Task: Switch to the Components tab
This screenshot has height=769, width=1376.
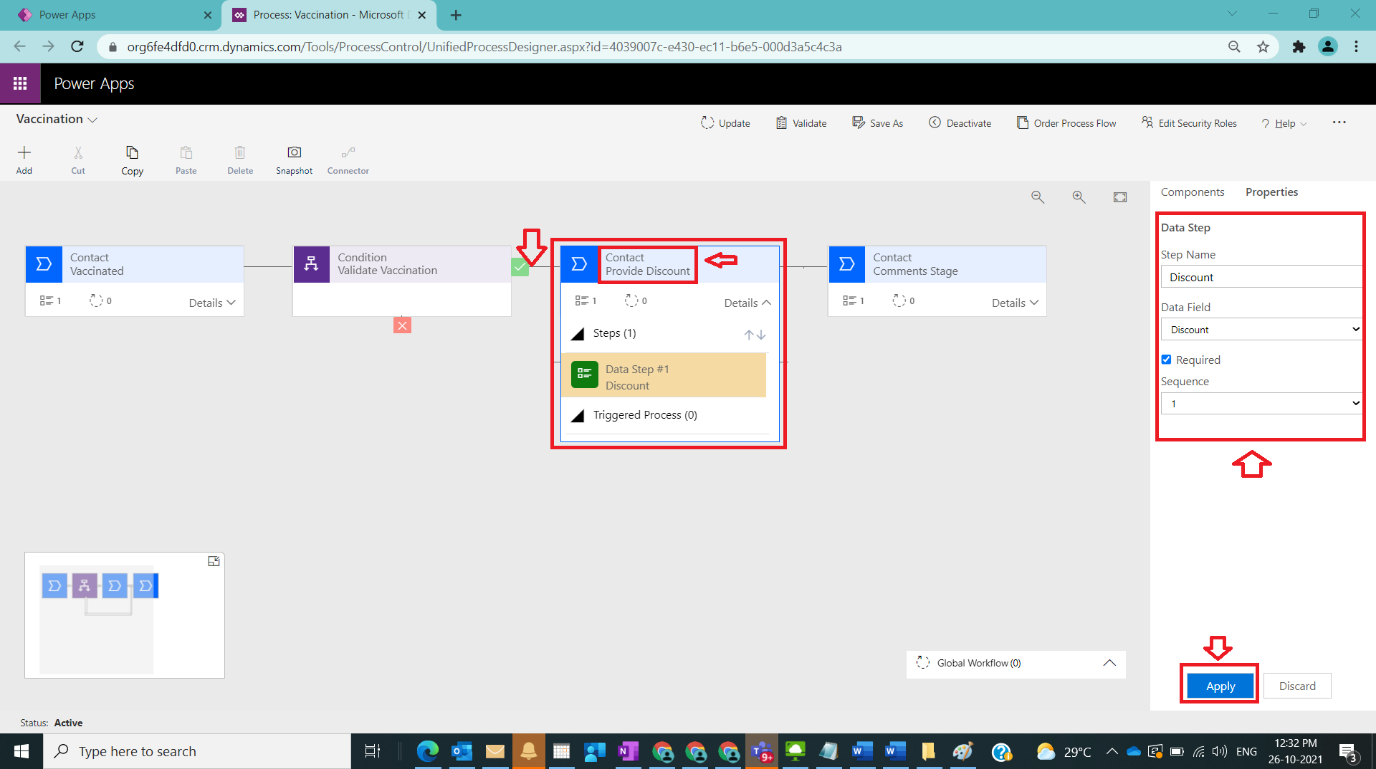Action: pyautogui.click(x=1193, y=191)
